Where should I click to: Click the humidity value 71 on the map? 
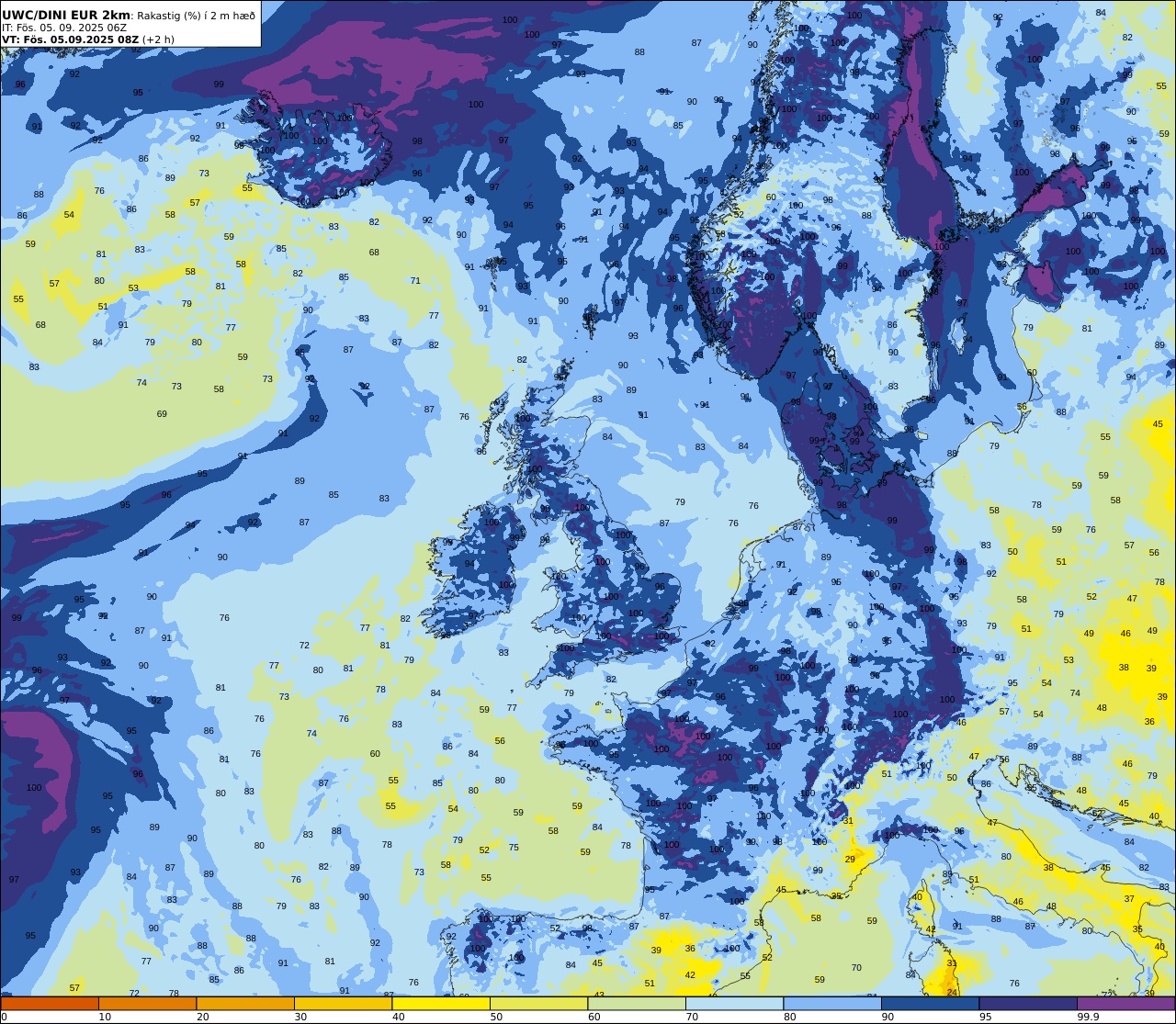(x=415, y=281)
